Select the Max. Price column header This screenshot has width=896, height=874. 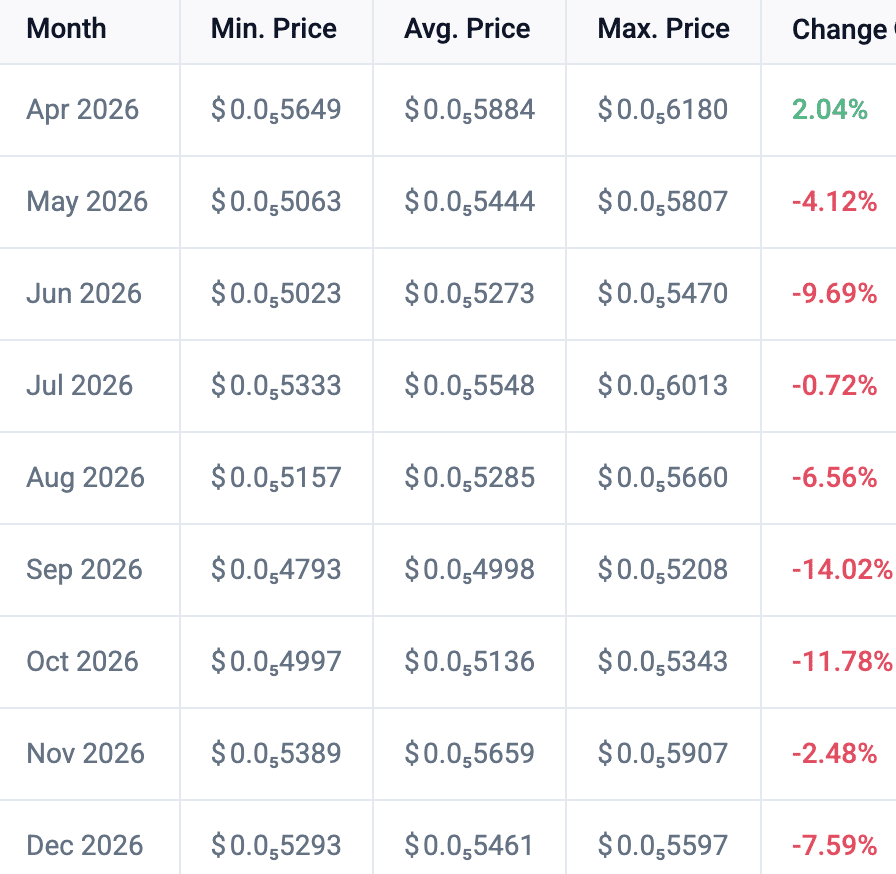pyautogui.click(x=663, y=28)
